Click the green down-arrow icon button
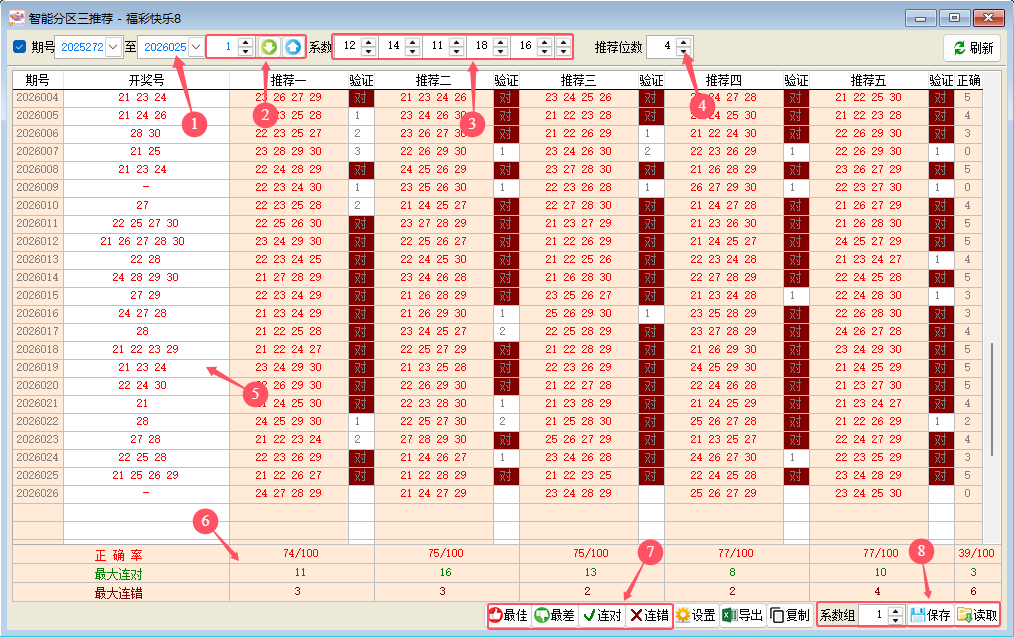 268,47
